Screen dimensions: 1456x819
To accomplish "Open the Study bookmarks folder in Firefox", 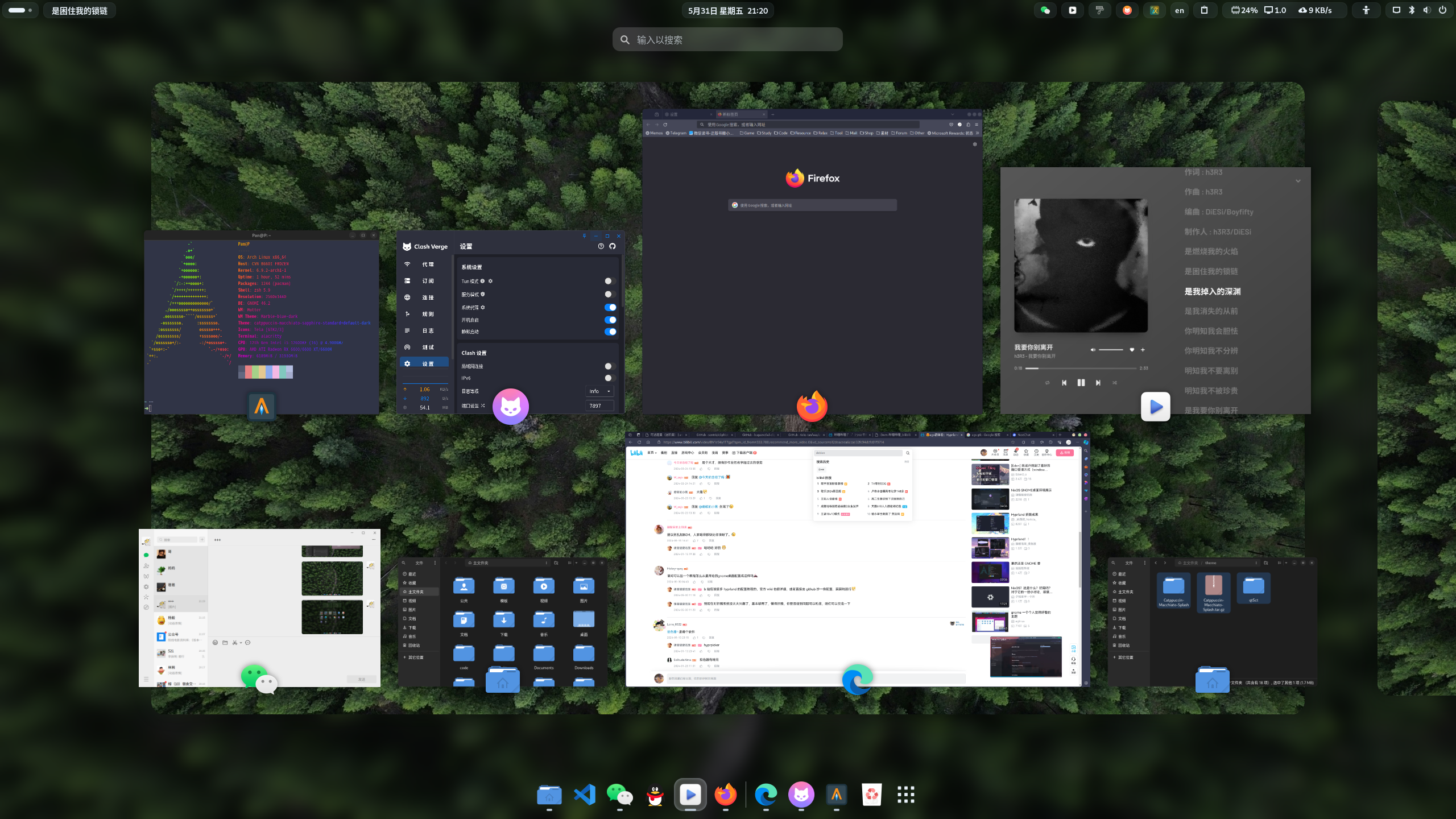I will 763,133.
